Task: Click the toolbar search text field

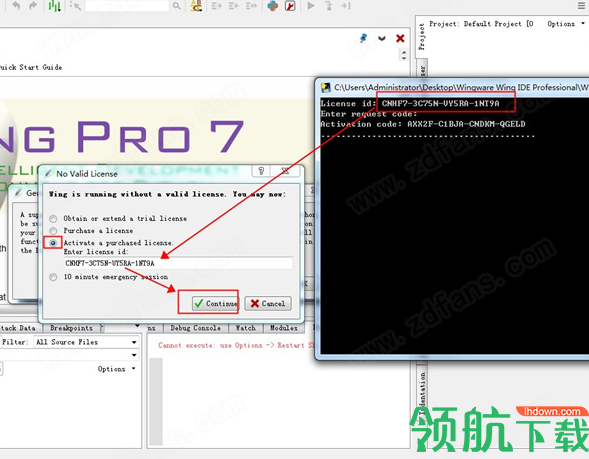Action: click(x=127, y=6)
